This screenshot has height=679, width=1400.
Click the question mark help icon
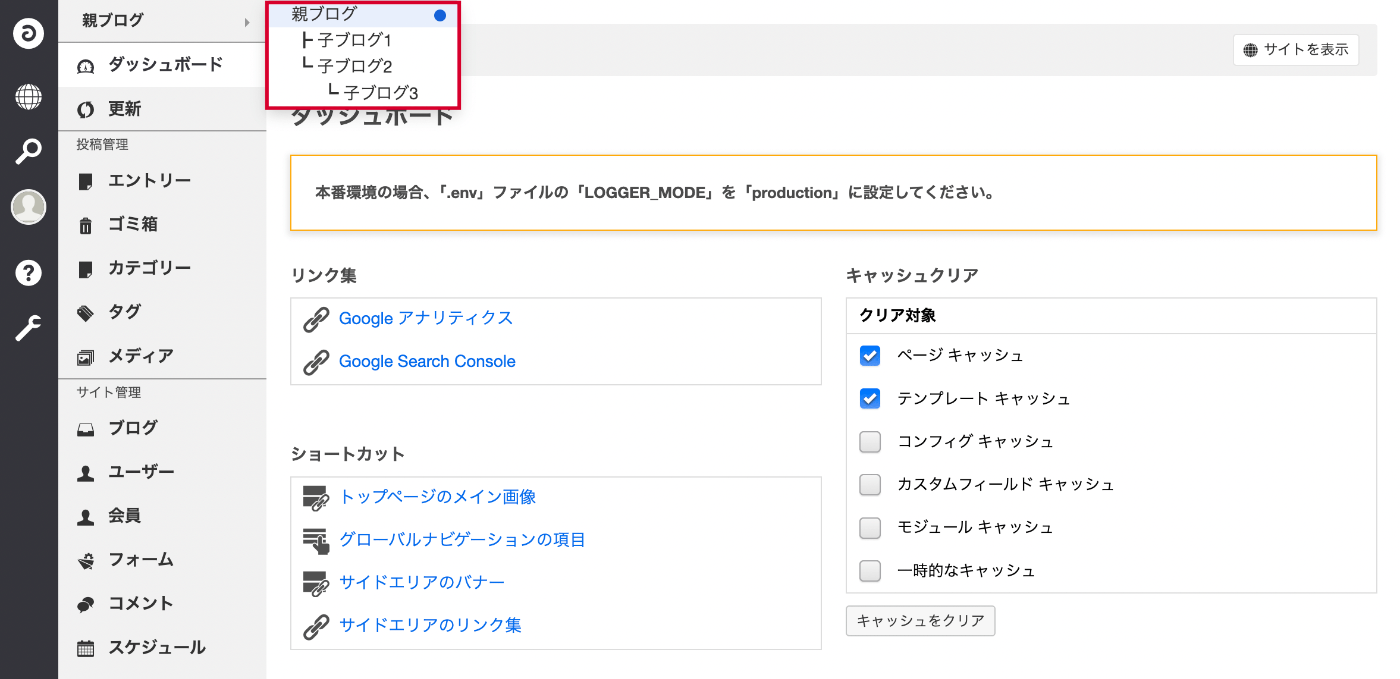click(x=28, y=272)
